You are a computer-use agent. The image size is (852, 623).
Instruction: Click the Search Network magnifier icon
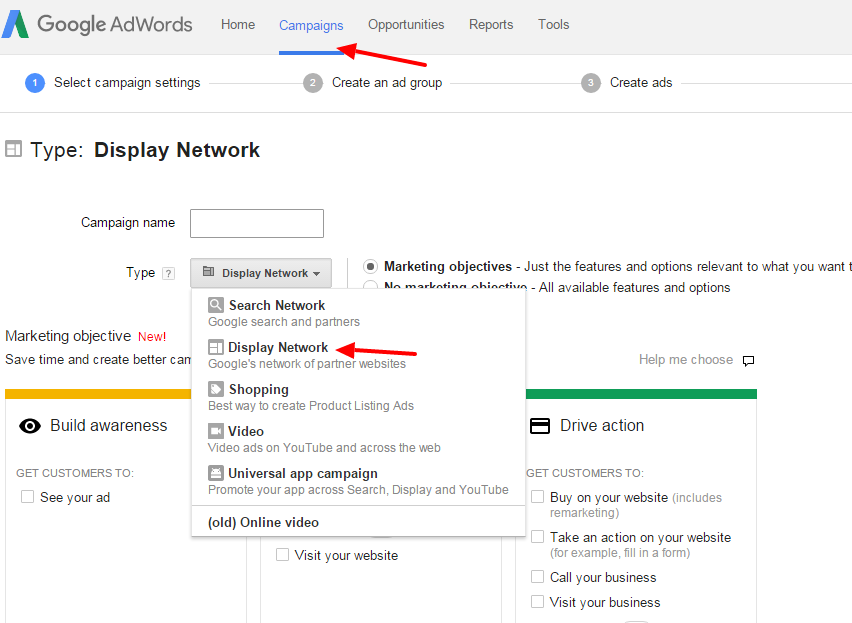click(216, 305)
